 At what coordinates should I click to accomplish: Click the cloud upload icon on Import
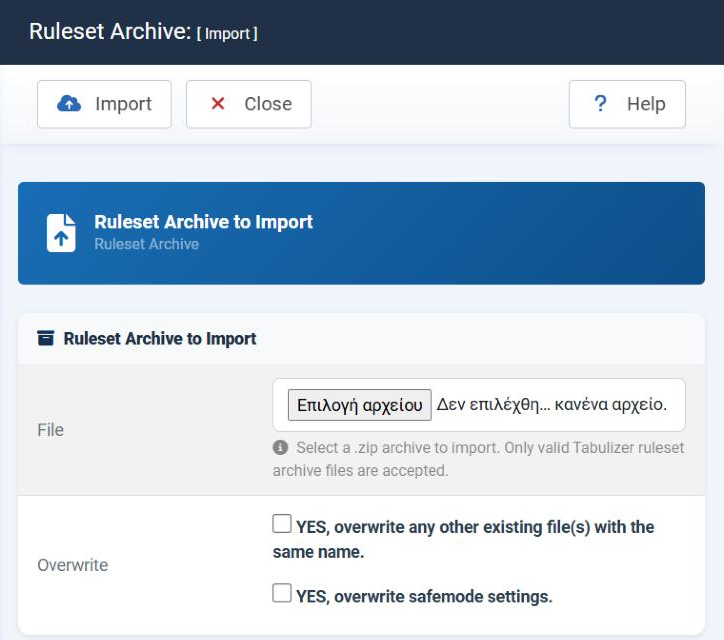pos(69,104)
